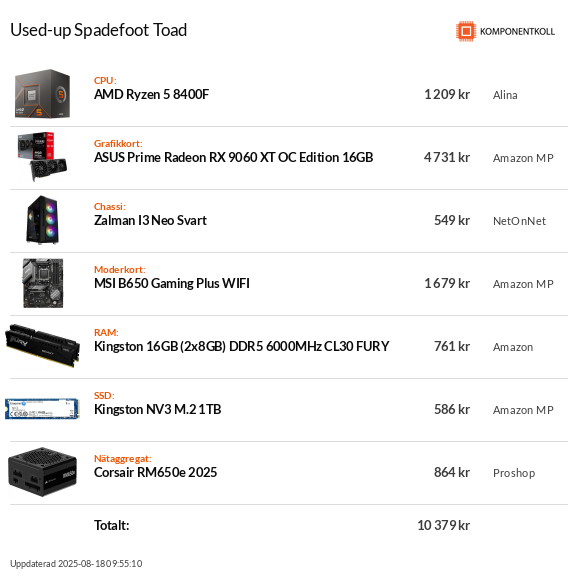Open the Kingston FURY RAM sticks image
This screenshot has height=577, width=577.
[x=42, y=346]
